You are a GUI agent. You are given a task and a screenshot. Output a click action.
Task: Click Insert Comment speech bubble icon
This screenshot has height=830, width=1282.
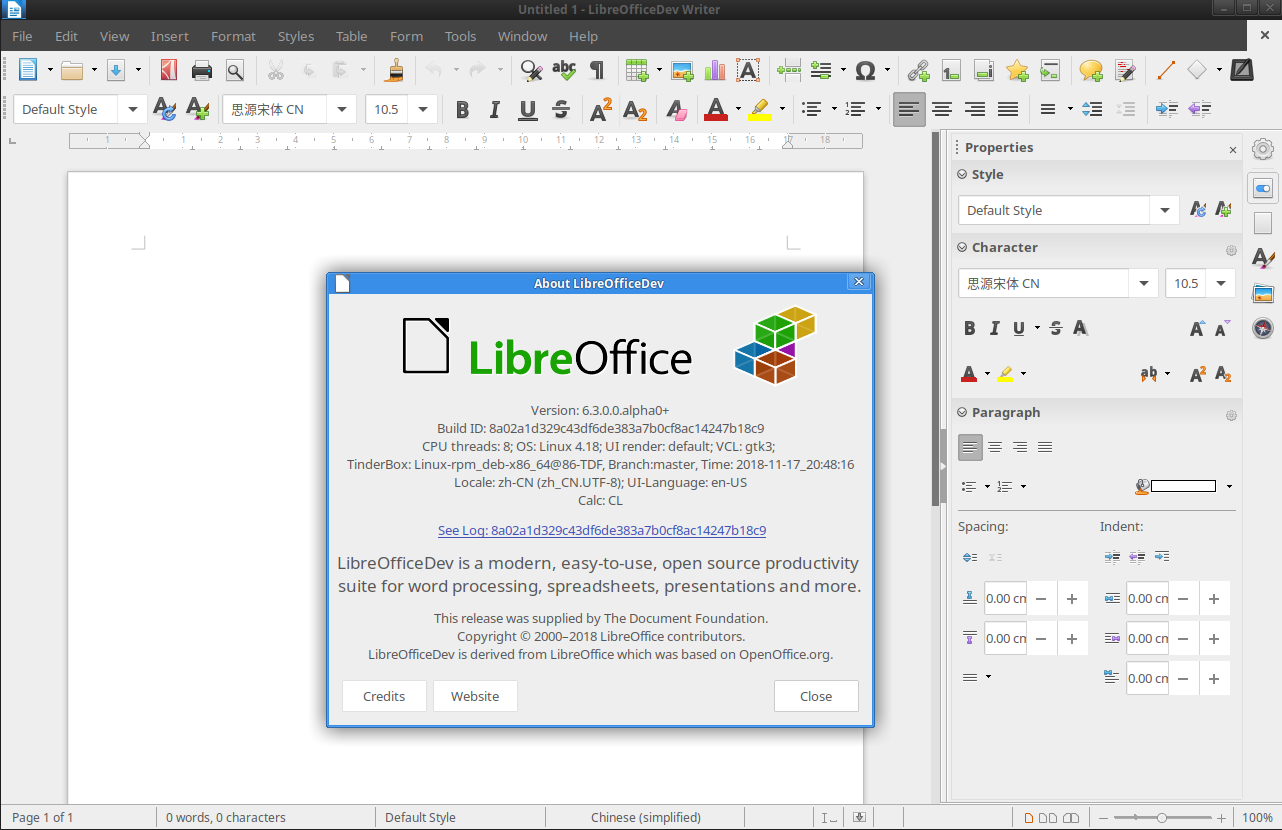[x=1091, y=70]
